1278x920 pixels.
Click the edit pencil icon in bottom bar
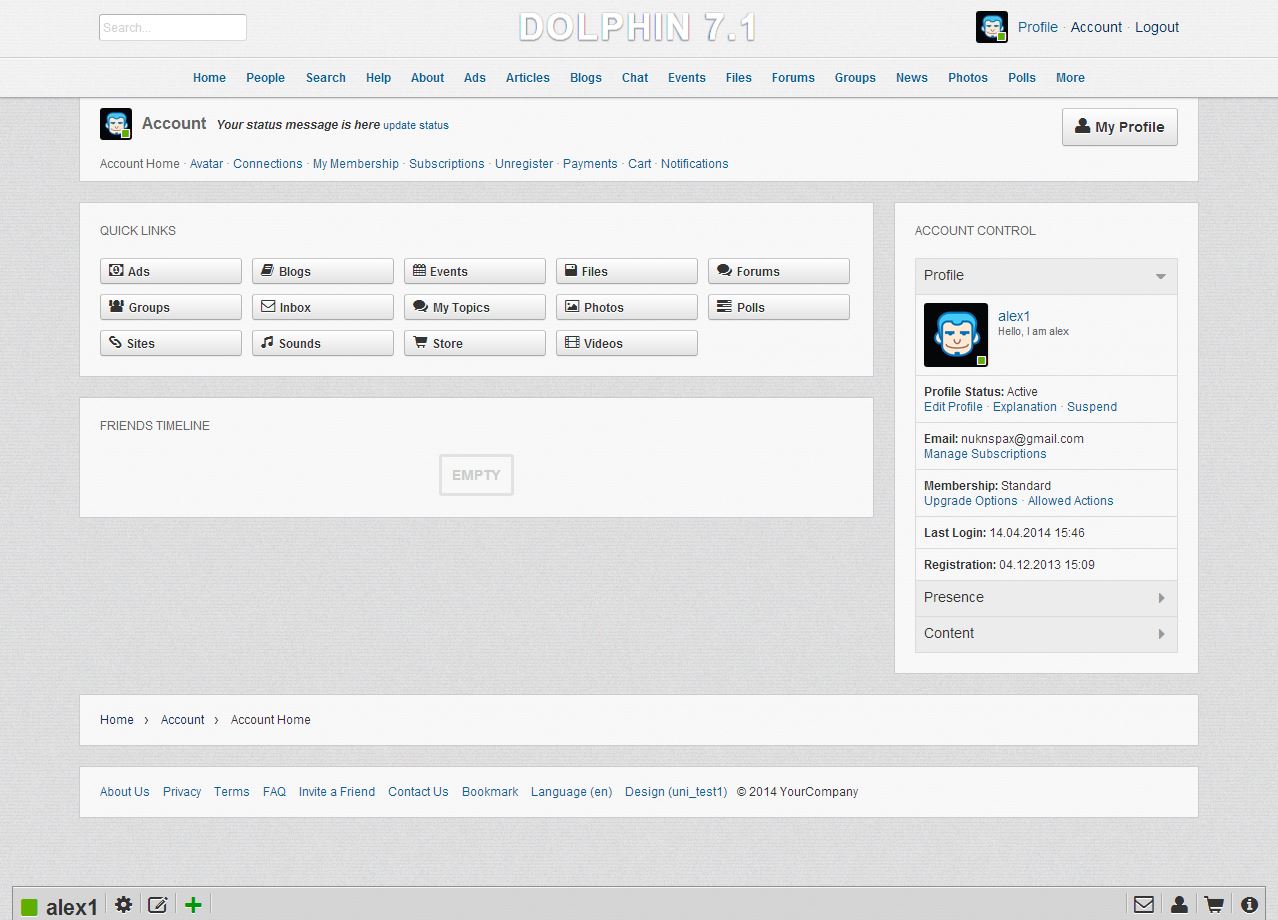[157, 904]
